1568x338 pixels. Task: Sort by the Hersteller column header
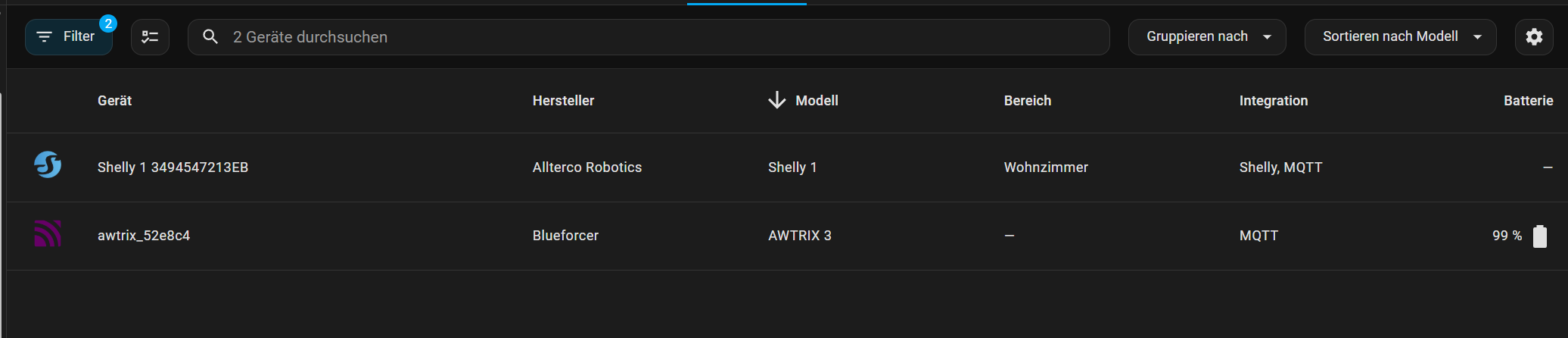563,101
